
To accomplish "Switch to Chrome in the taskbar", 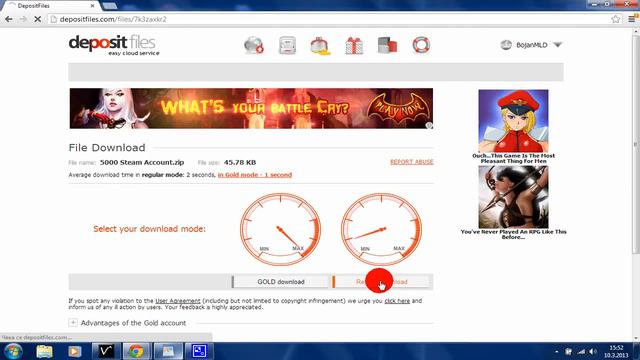I will (x=136, y=351).
